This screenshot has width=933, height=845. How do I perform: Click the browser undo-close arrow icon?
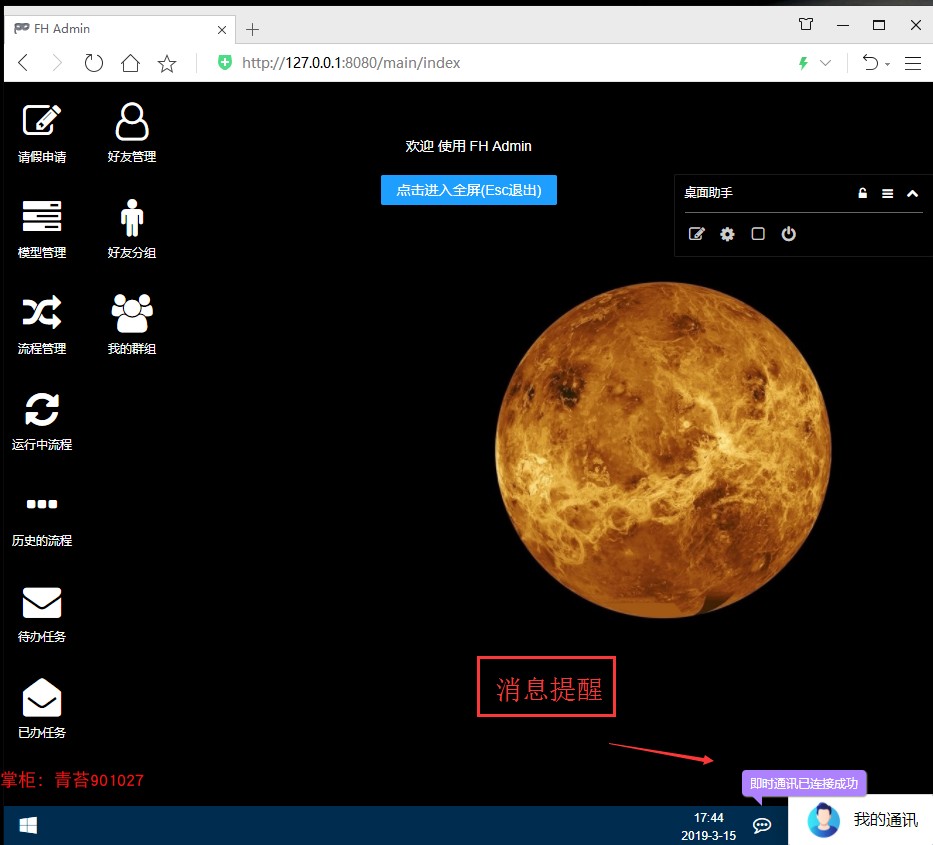click(870, 62)
